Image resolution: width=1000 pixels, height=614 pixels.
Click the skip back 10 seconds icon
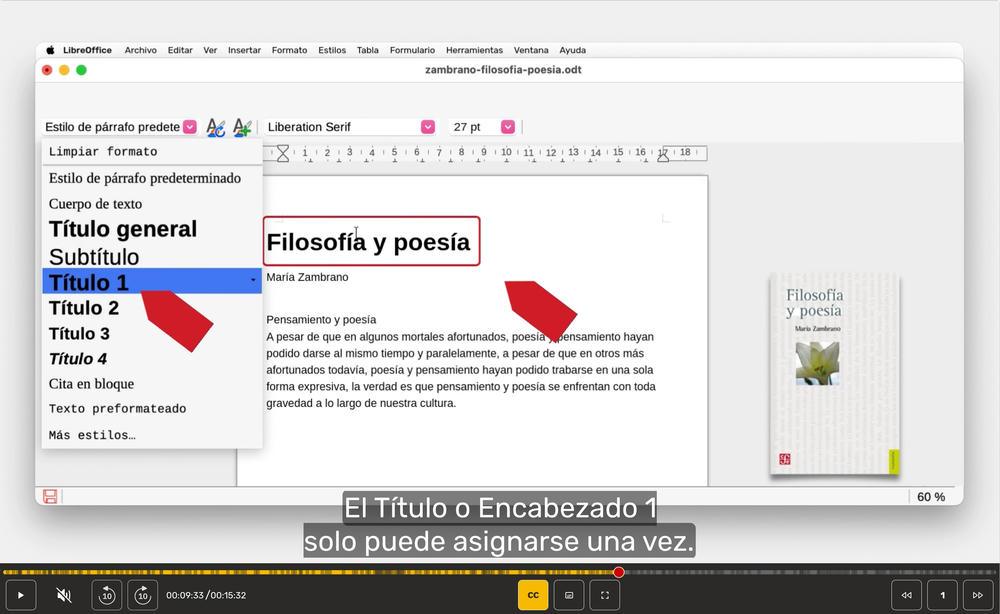pyautogui.click(x=106, y=594)
